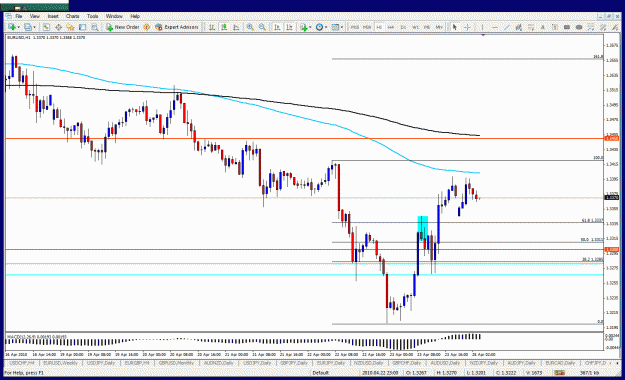Switch to the GBPJPY,Daily chart tab
The height and width of the screenshot is (380, 625).
tap(295, 363)
